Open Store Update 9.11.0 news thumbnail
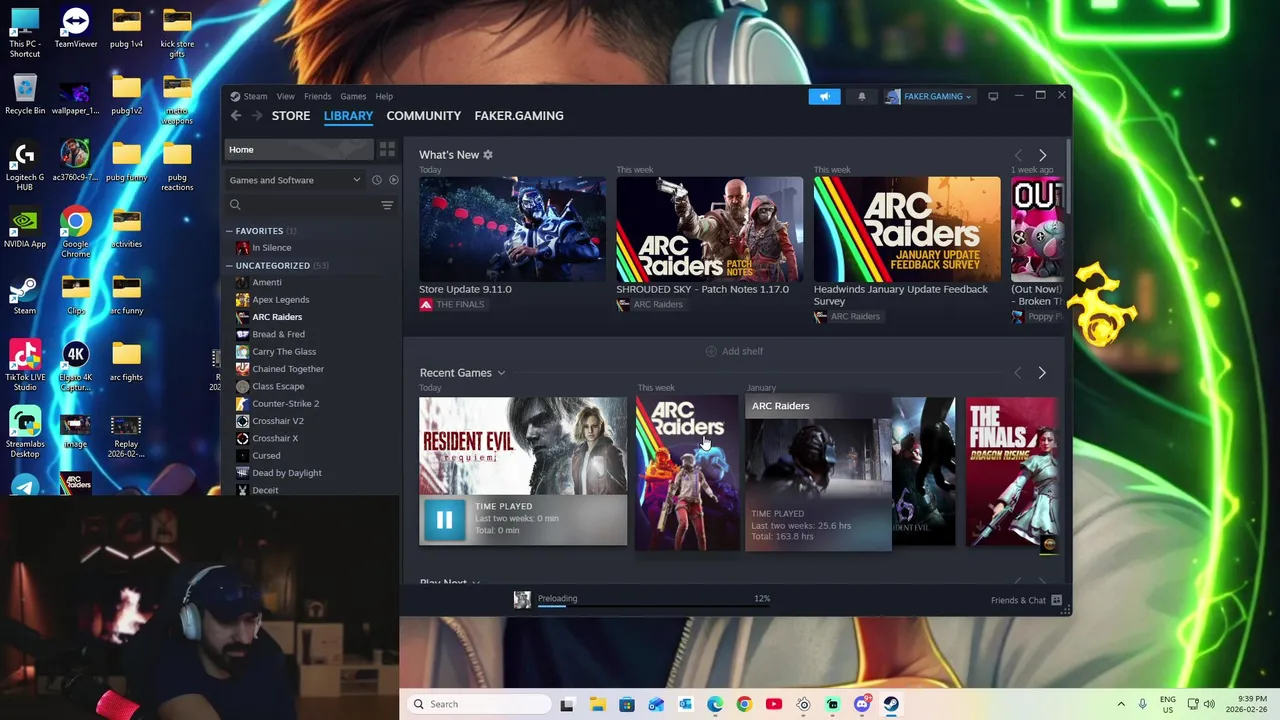The height and width of the screenshot is (720, 1280). (512, 230)
